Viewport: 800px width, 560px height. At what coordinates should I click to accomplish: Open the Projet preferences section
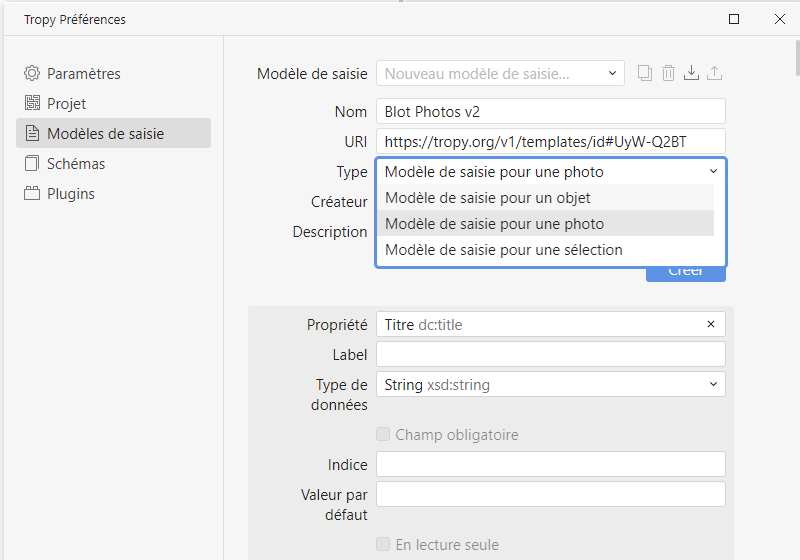(x=66, y=104)
